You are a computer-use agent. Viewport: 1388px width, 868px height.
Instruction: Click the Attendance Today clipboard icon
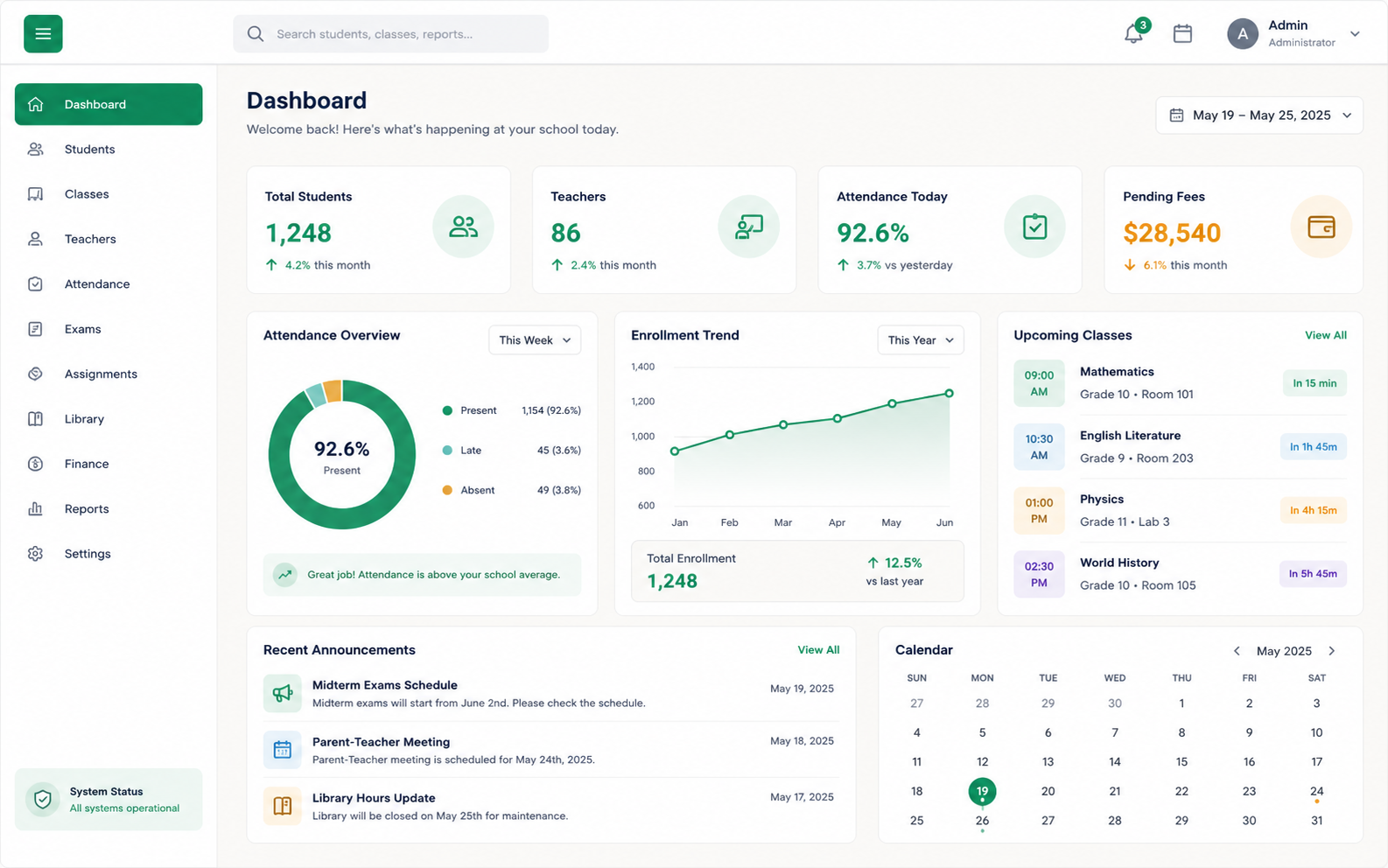pyautogui.click(x=1034, y=227)
